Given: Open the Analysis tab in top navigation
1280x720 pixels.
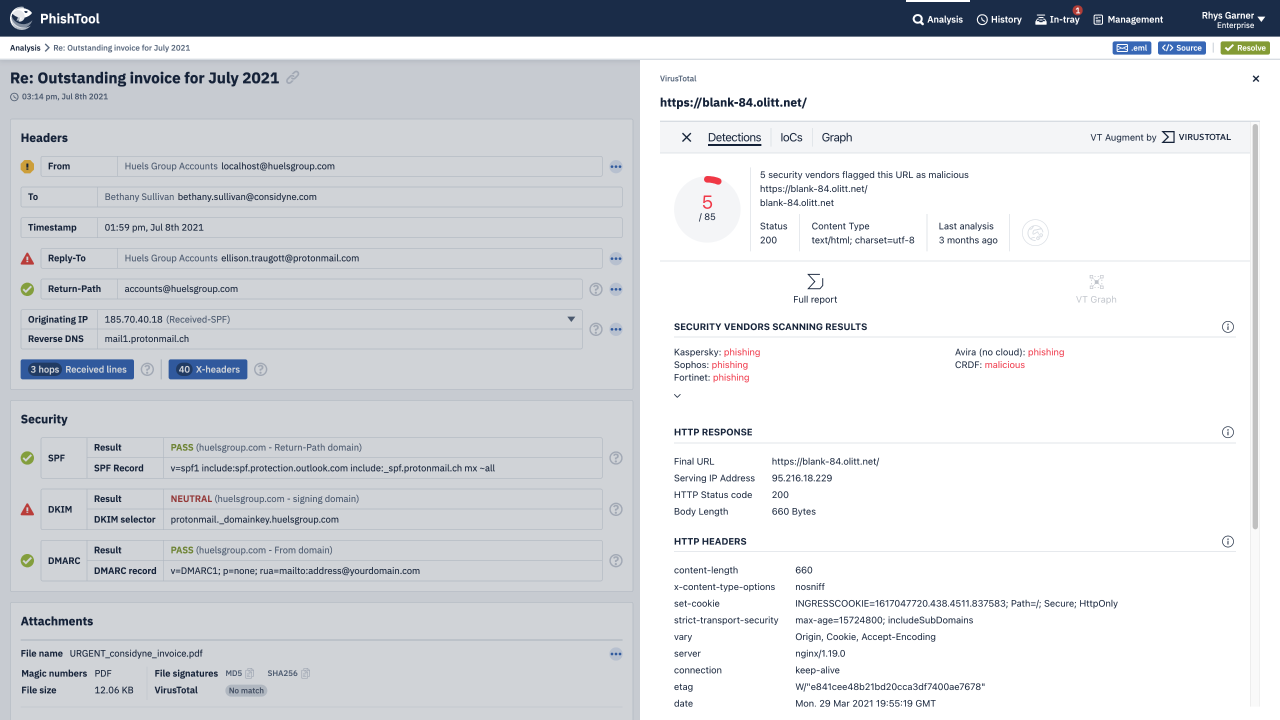Looking at the screenshot, I should point(937,19).
